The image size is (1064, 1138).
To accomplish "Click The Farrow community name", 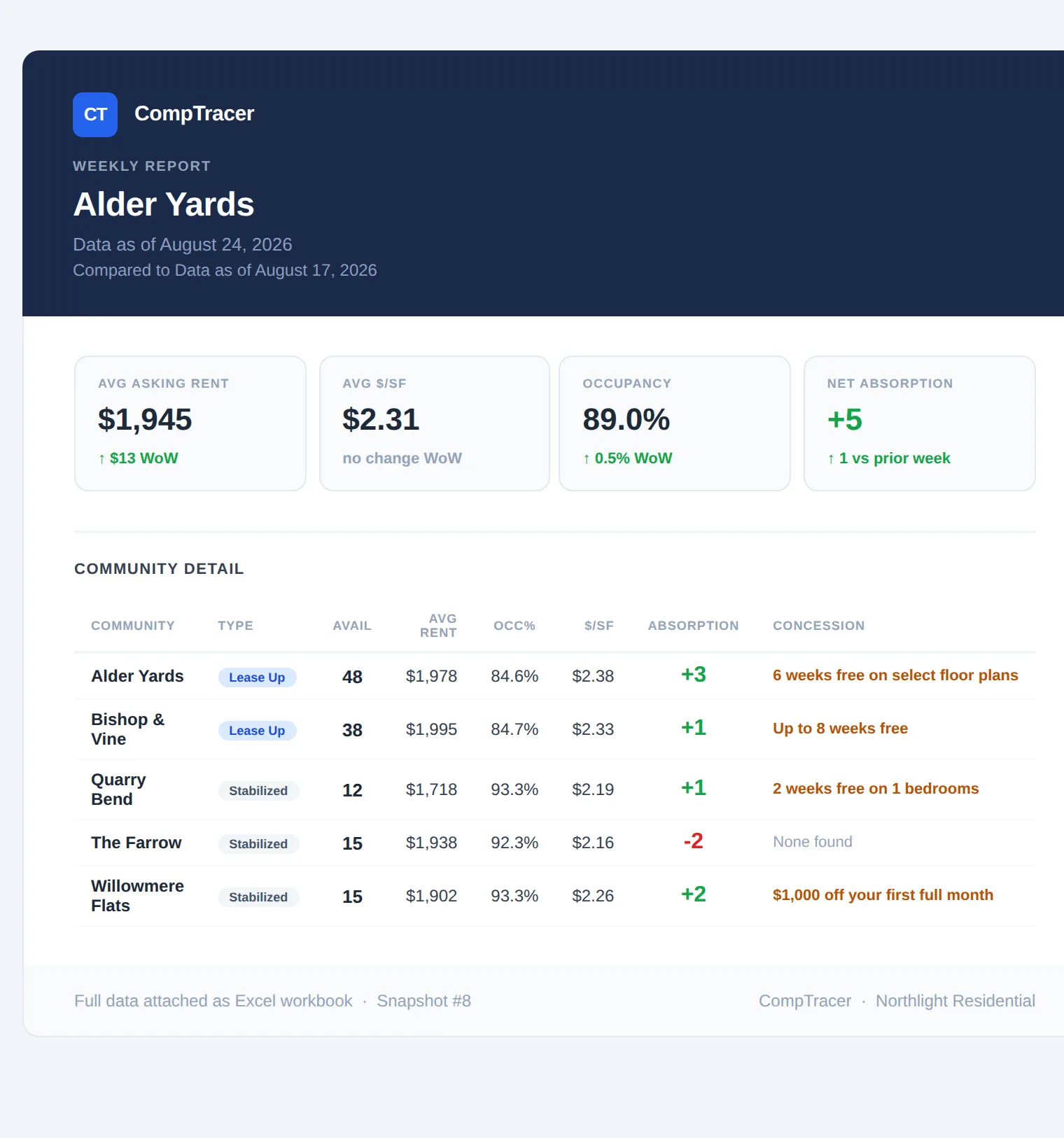I will click(x=136, y=843).
